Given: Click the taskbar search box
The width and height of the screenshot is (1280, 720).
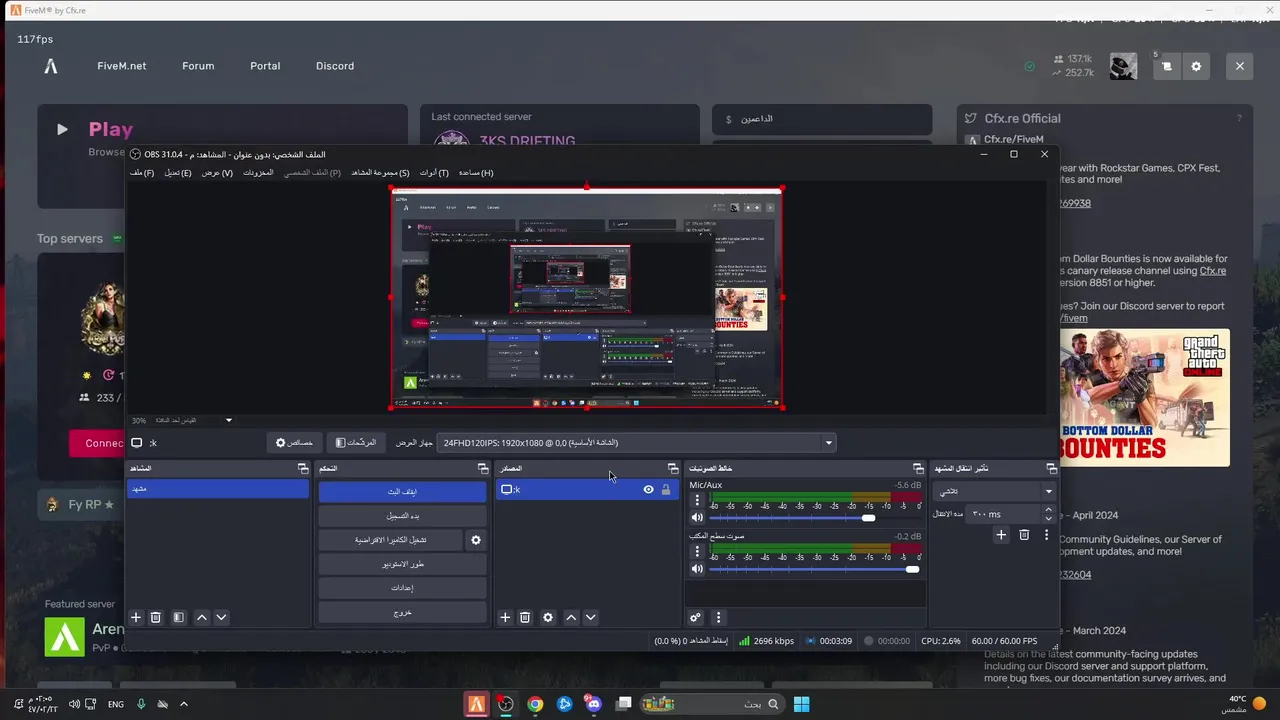Looking at the screenshot, I should [x=711, y=704].
